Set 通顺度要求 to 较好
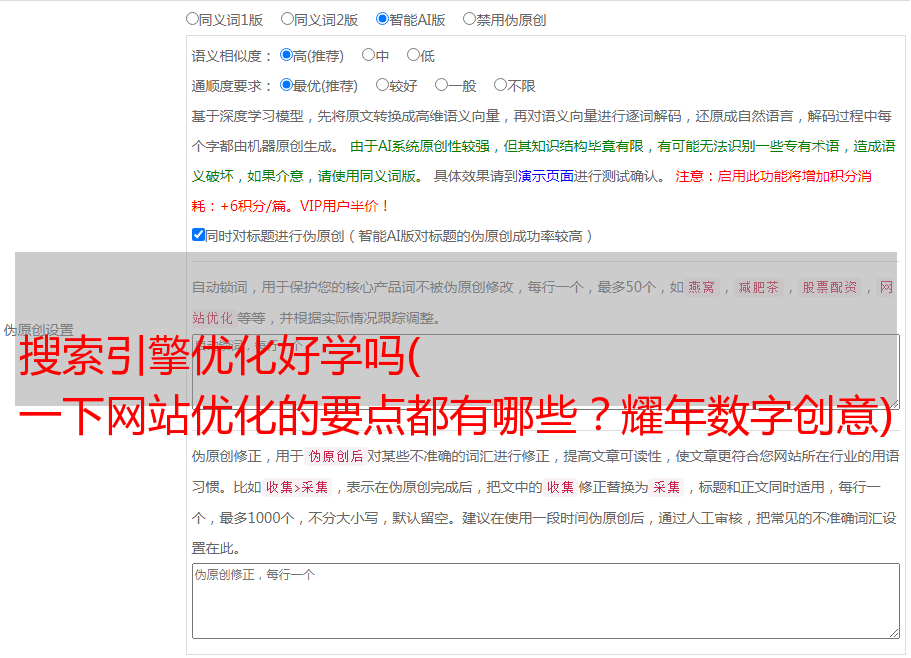This screenshot has height=658, width=911. (382, 85)
